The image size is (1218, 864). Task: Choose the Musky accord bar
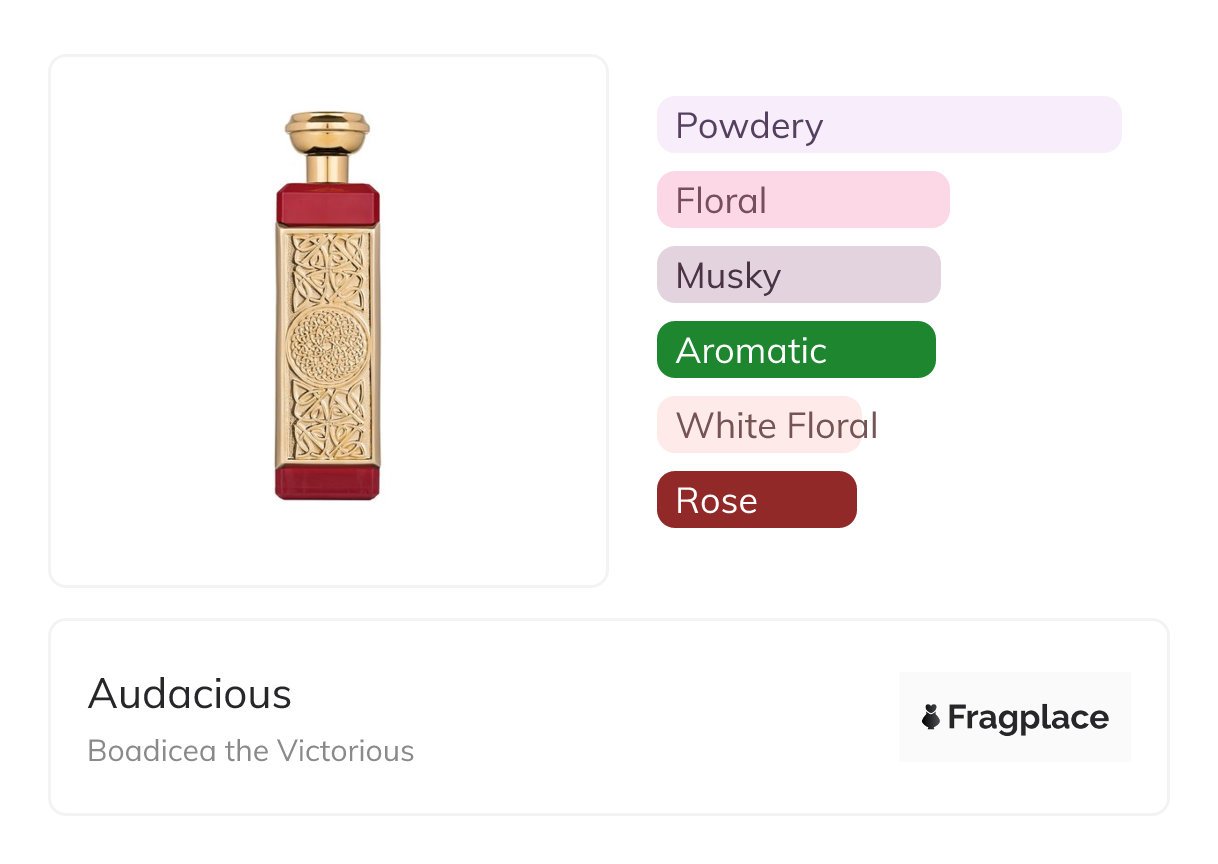click(x=799, y=275)
